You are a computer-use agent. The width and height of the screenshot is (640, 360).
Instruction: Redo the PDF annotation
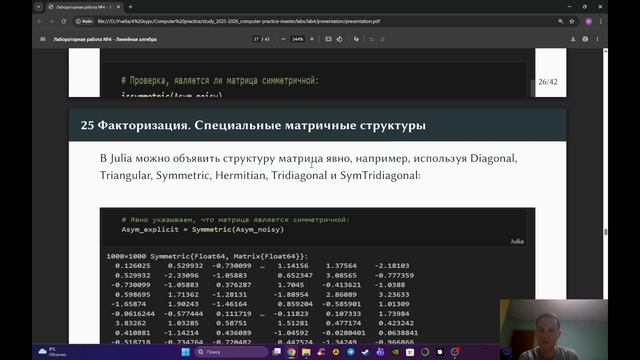pos(382,39)
